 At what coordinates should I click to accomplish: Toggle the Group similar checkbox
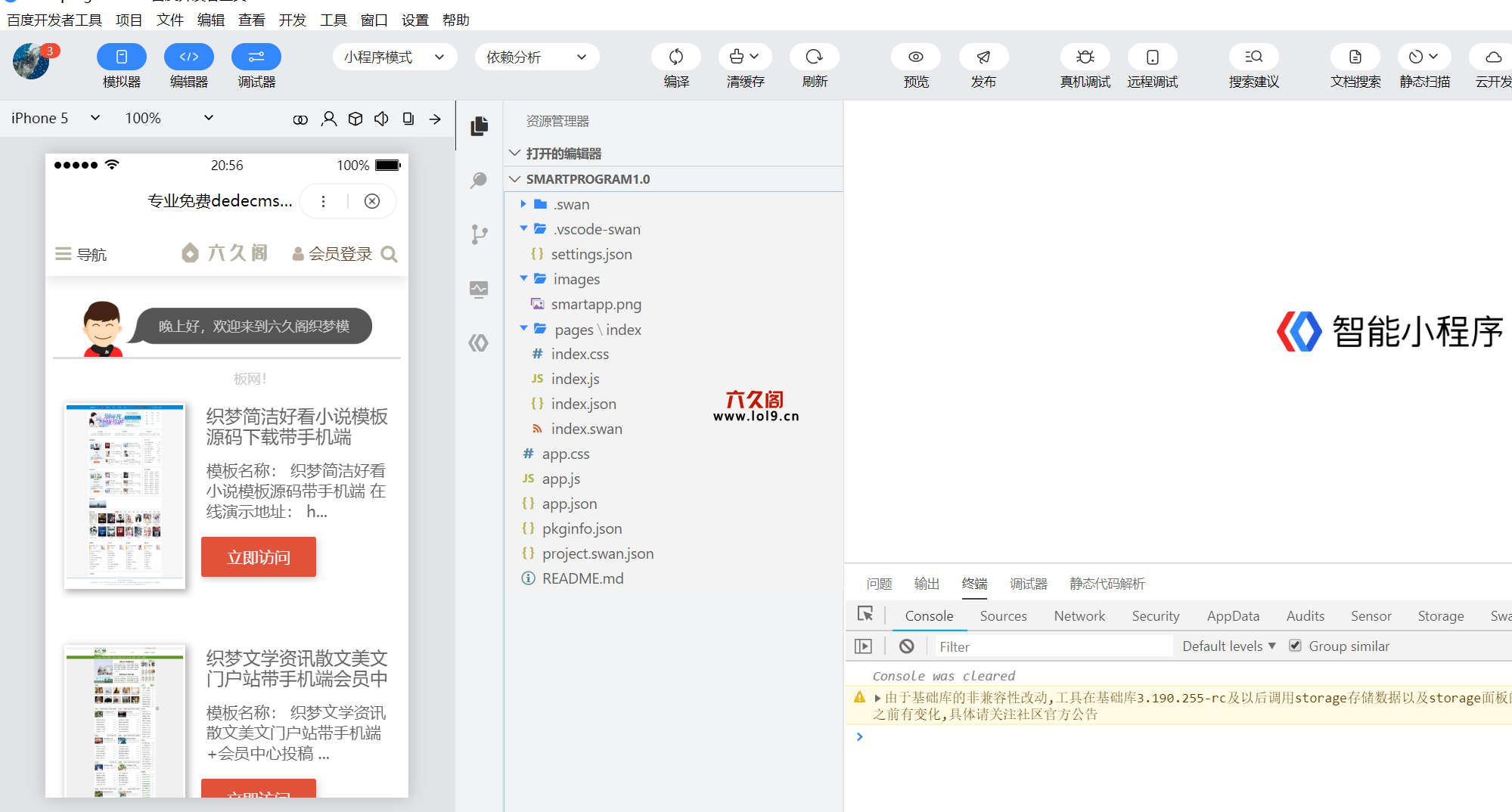tap(1295, 646)
